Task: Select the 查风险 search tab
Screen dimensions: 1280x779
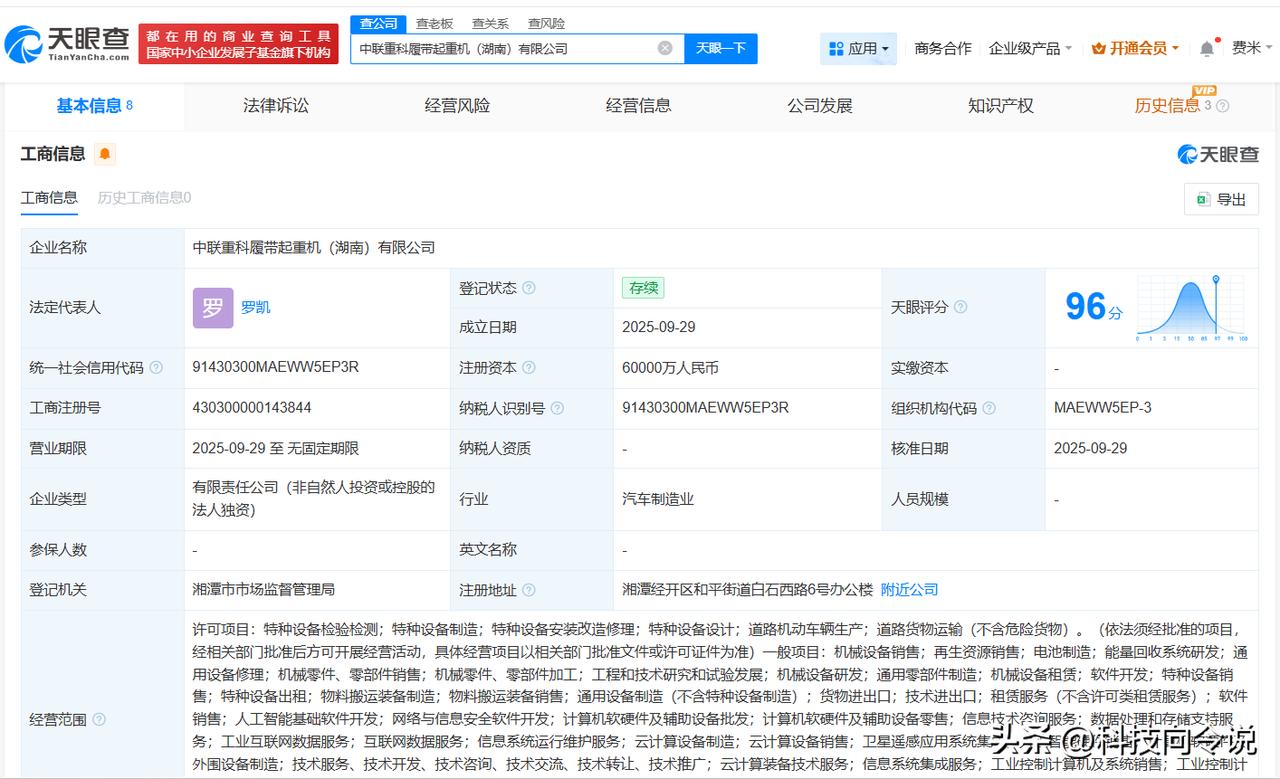Action: tap(546, 23)
